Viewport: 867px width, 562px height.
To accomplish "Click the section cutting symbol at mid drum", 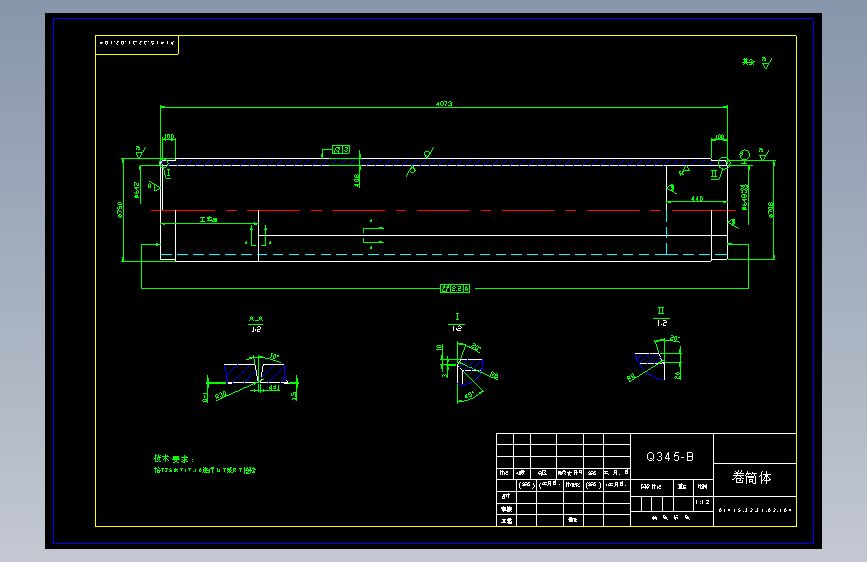I will (x=373, y=235).
